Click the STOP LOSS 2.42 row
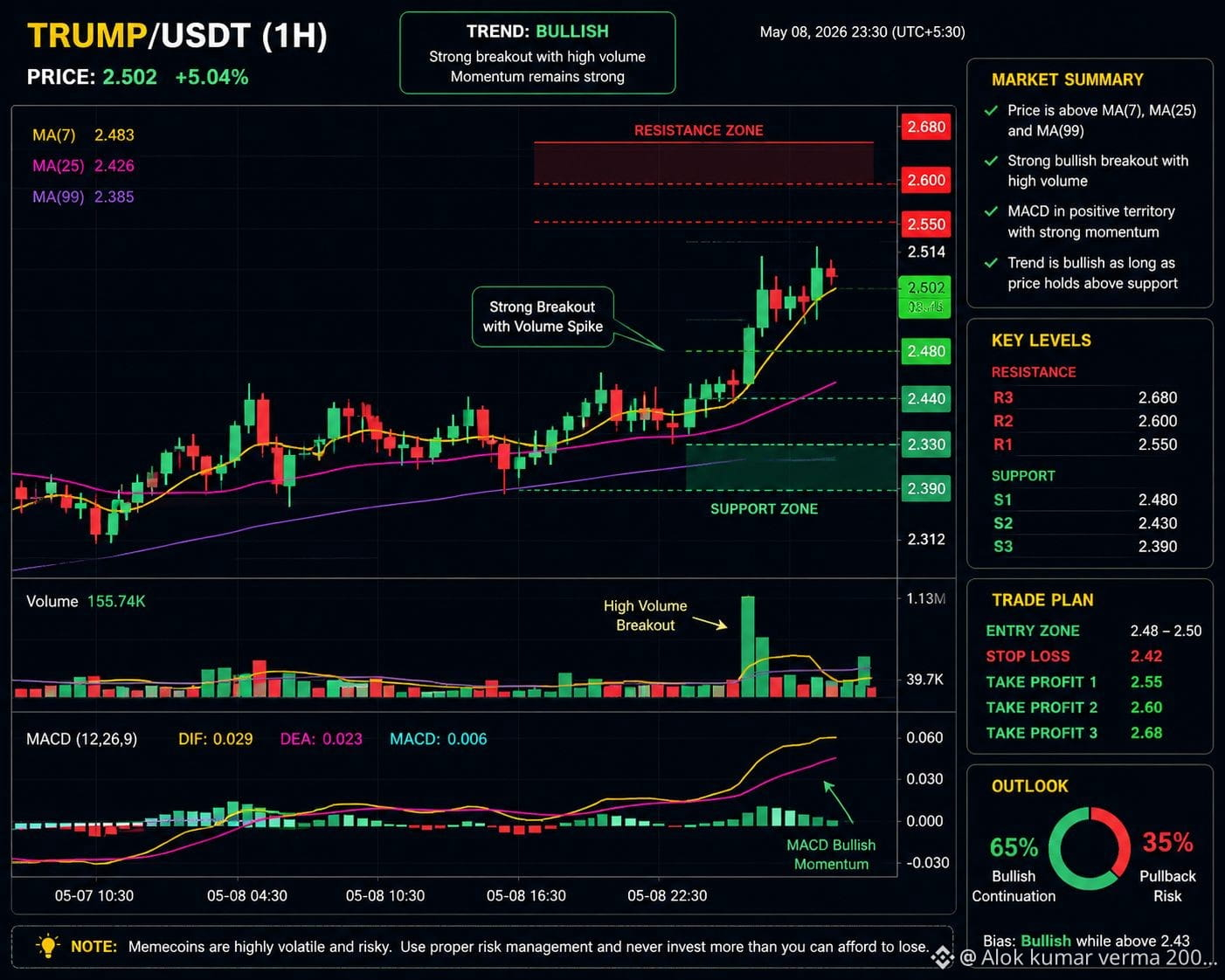This screenshot has height=980, width=1225. point(1074,657)
